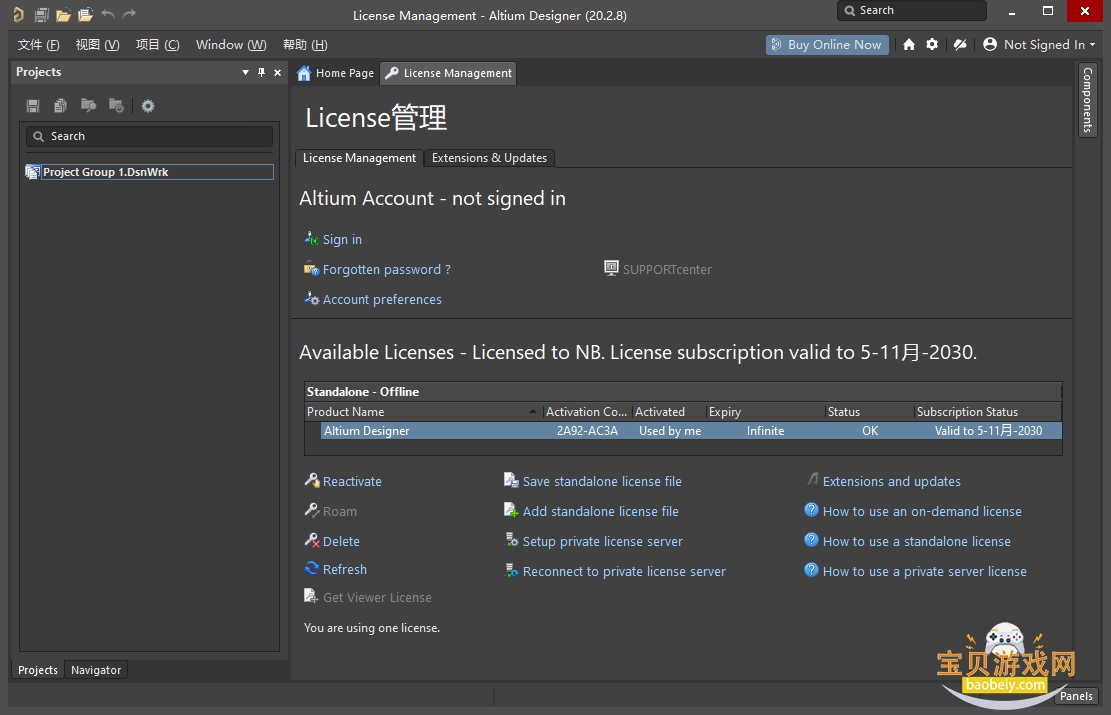
Task: Select License Management sub-tab
Action: pyautogui.click(x=359, y=158)
